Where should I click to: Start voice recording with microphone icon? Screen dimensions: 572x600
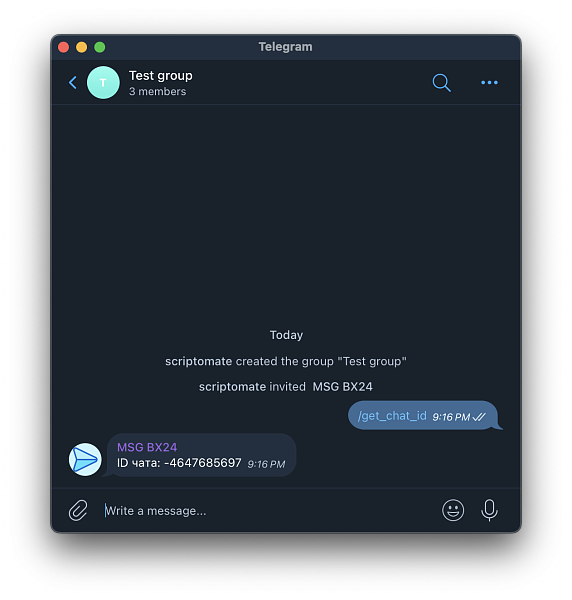[489, 510]
